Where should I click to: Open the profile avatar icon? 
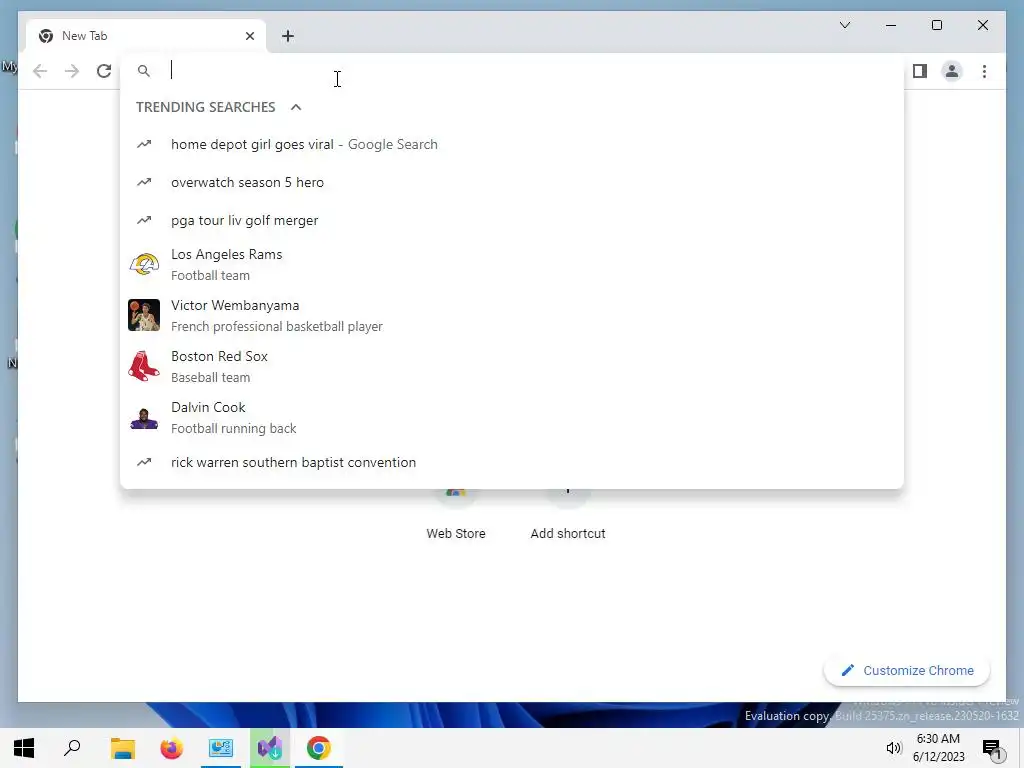point(952,71)
